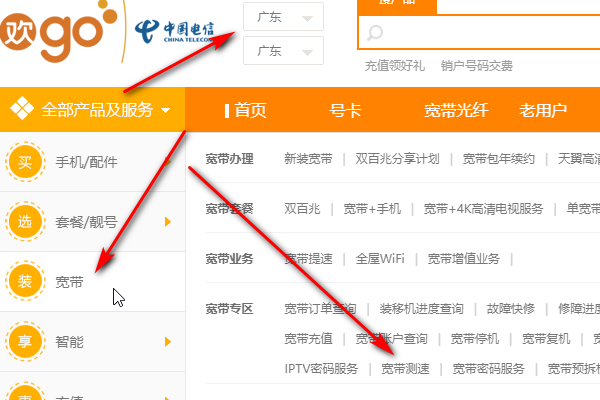Click the 选 circle icon
600x400 pixels.
tap(25, 222)
